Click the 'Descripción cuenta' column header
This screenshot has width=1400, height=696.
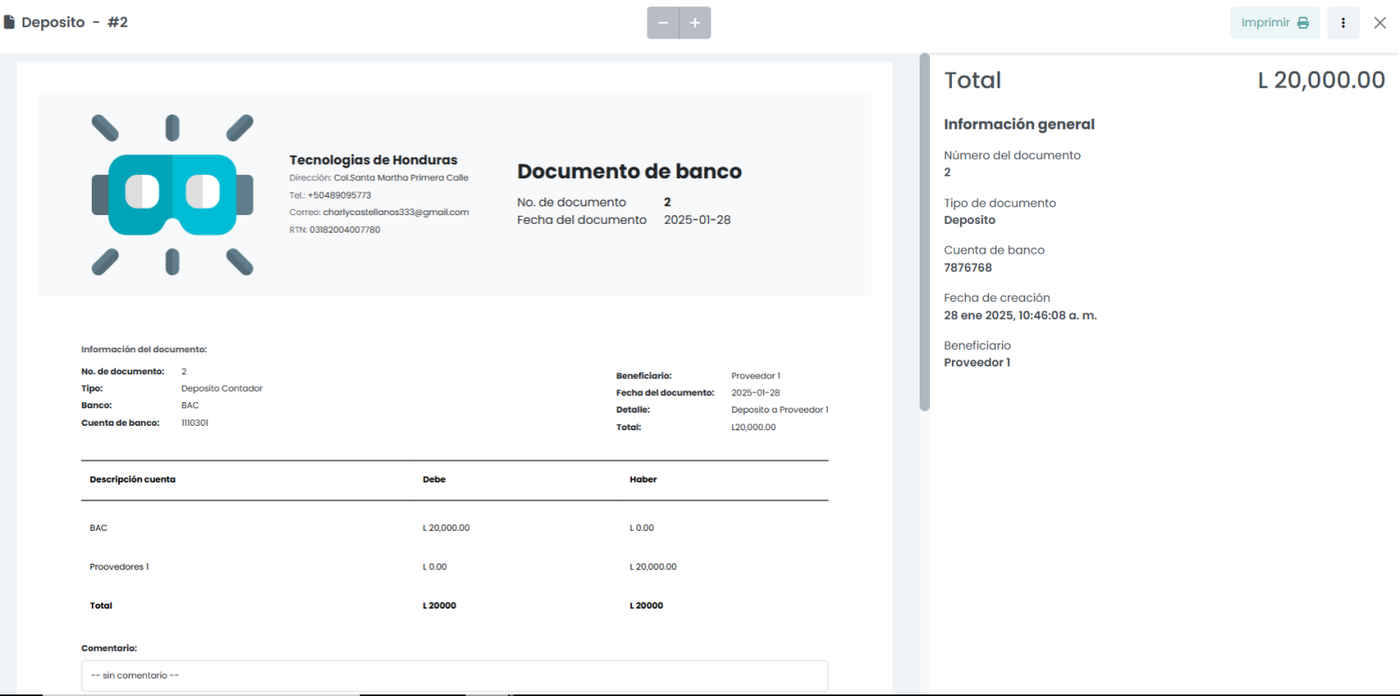pos(133,480)
